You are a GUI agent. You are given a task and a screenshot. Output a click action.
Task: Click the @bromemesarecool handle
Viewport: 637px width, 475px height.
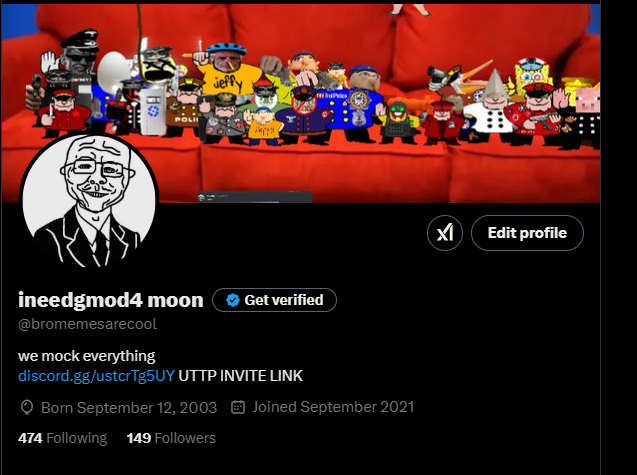[87, 324]
